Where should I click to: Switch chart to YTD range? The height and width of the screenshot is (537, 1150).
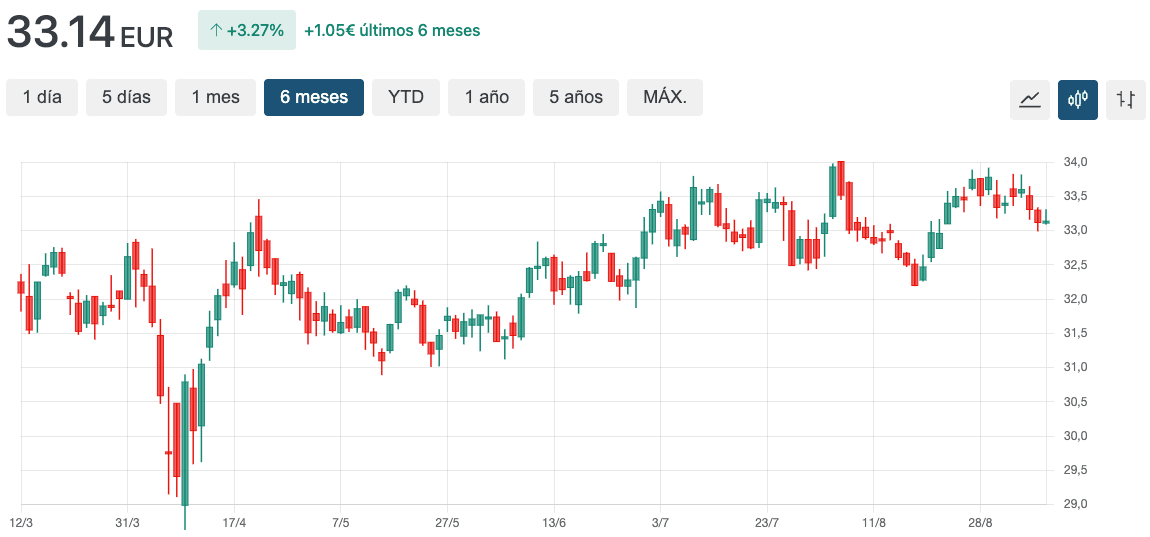point(406,97)
